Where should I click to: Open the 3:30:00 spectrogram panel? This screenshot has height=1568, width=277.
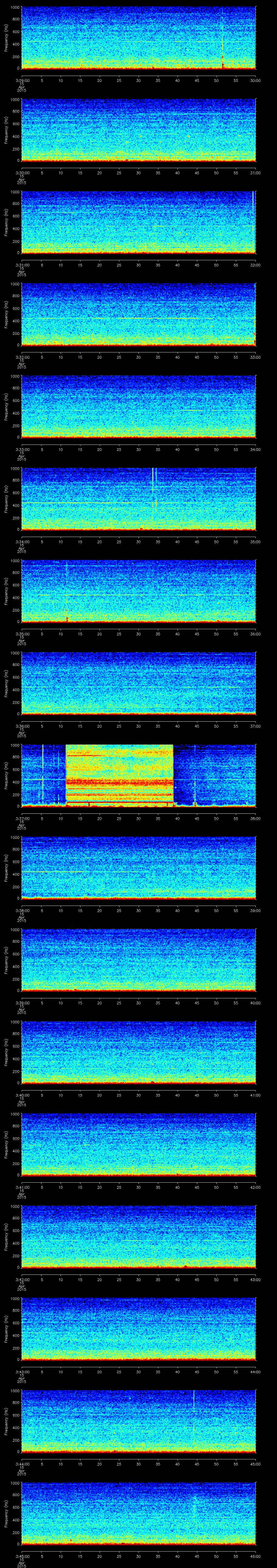138,130
